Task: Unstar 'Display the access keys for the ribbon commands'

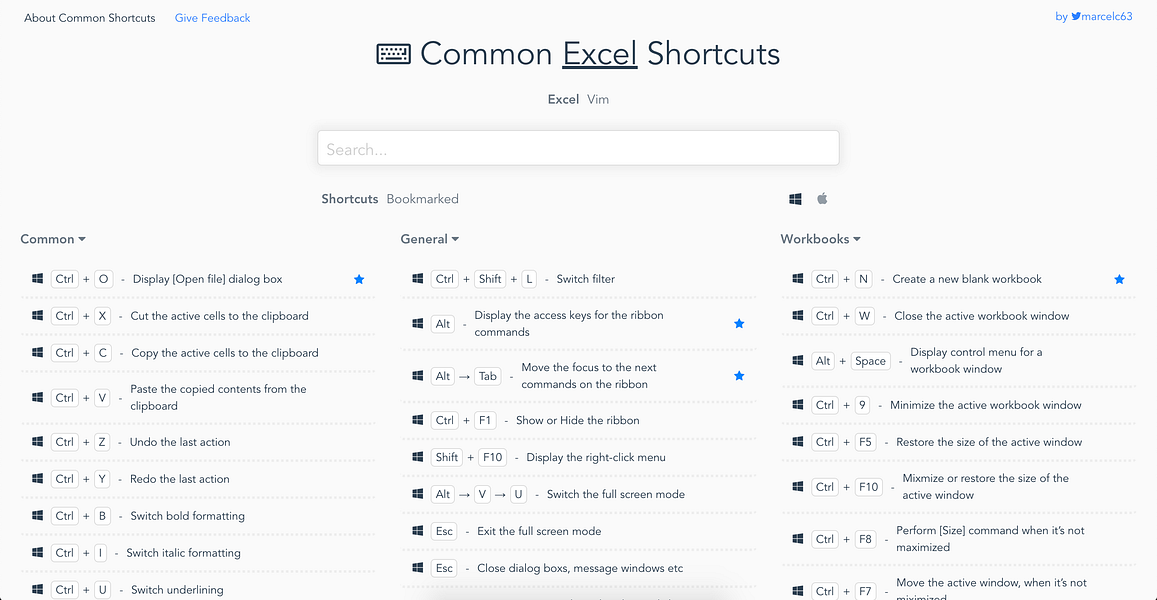Action: click(x=739, y=323)
